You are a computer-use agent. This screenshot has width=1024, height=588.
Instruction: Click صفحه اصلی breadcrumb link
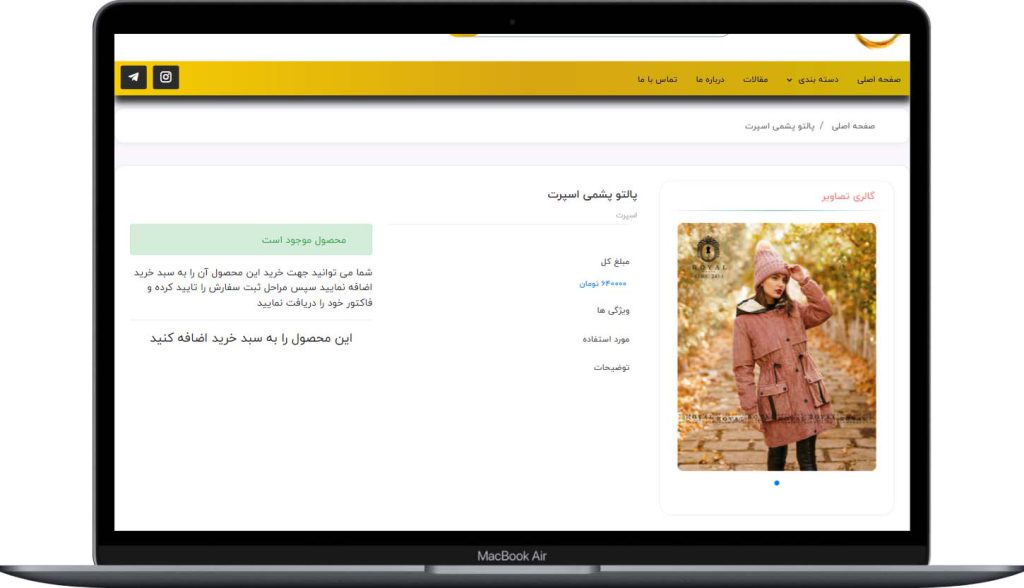click(853, 126)
